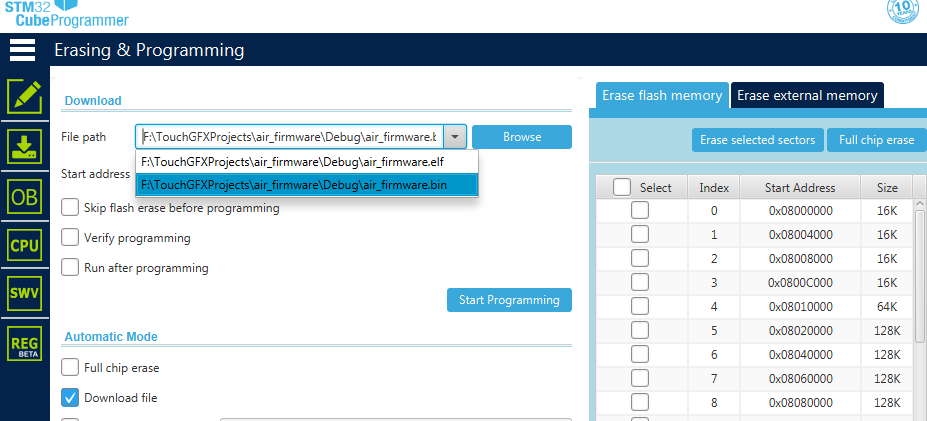Collapse the File path dropdown arrow
The height and width of the screenshot is (421, 927).
coord(455,137)
